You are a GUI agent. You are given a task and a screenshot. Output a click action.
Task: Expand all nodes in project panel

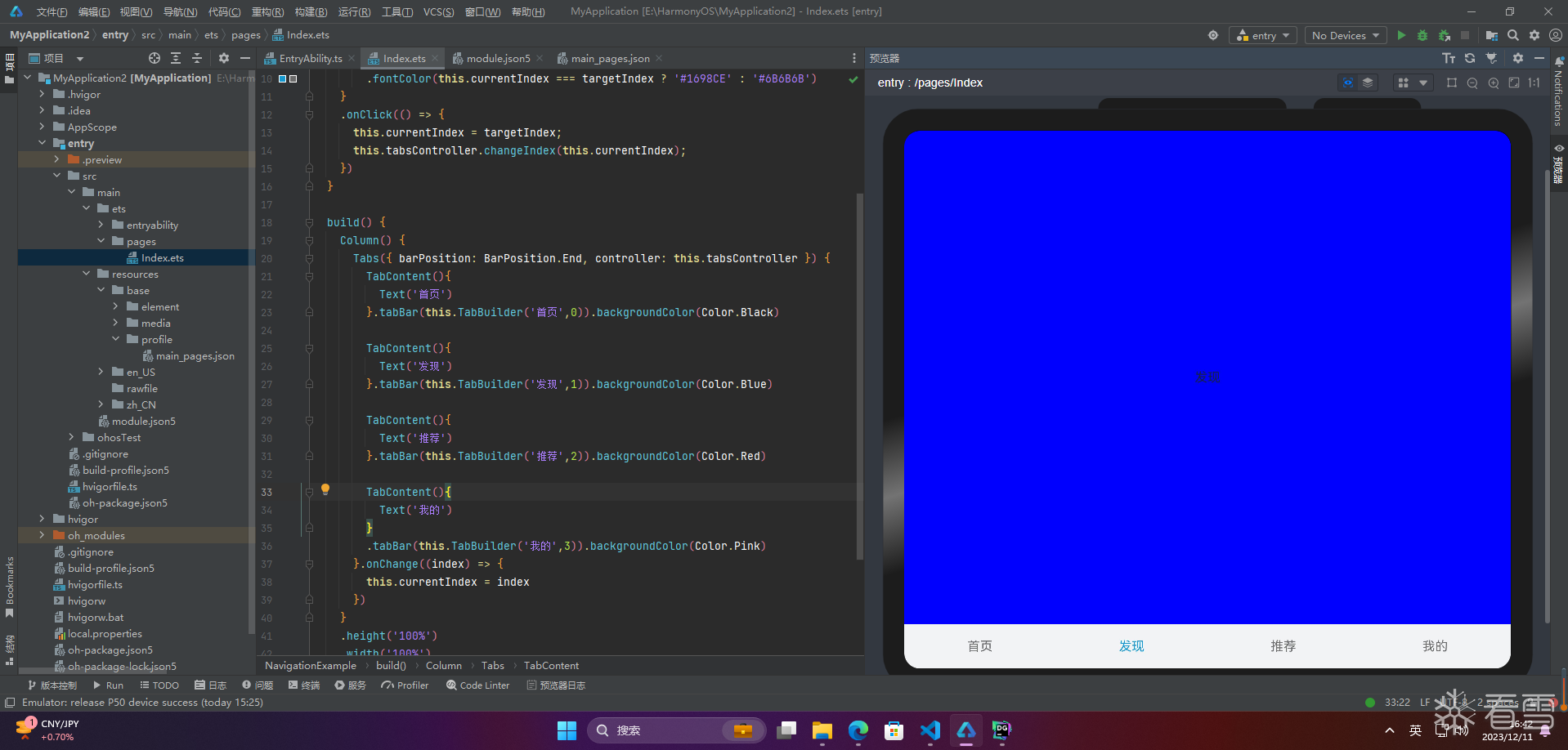click(176, 58)
